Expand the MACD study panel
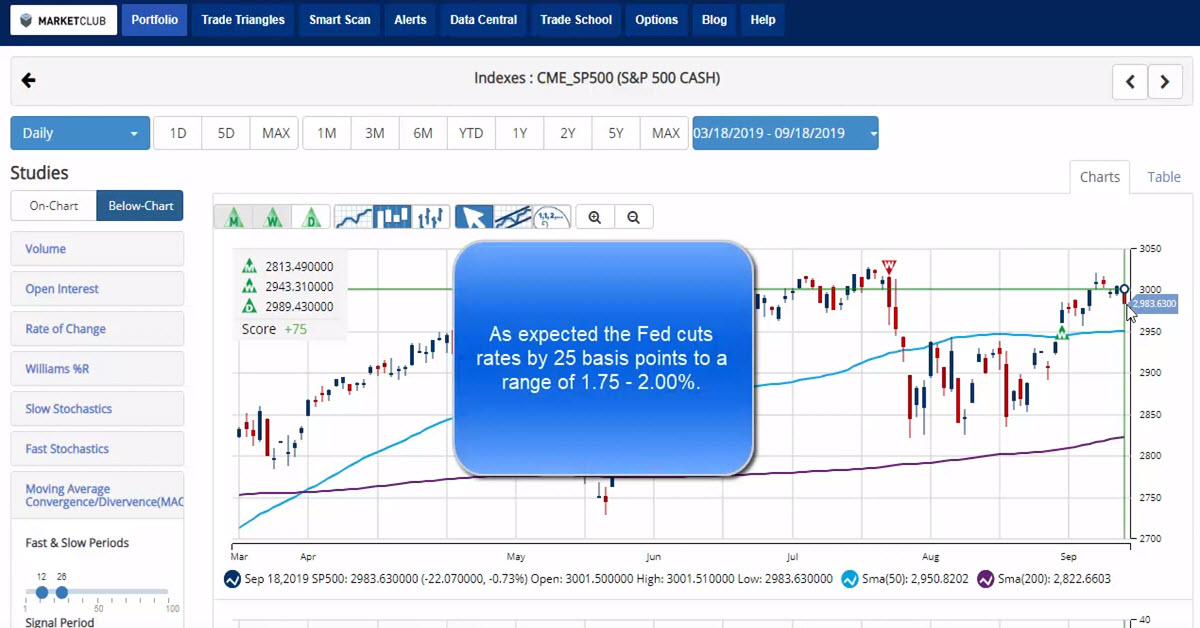Image resolution: width=1200 pixels, height=628 pixels. pyautogui.click(x=96, y=495)
